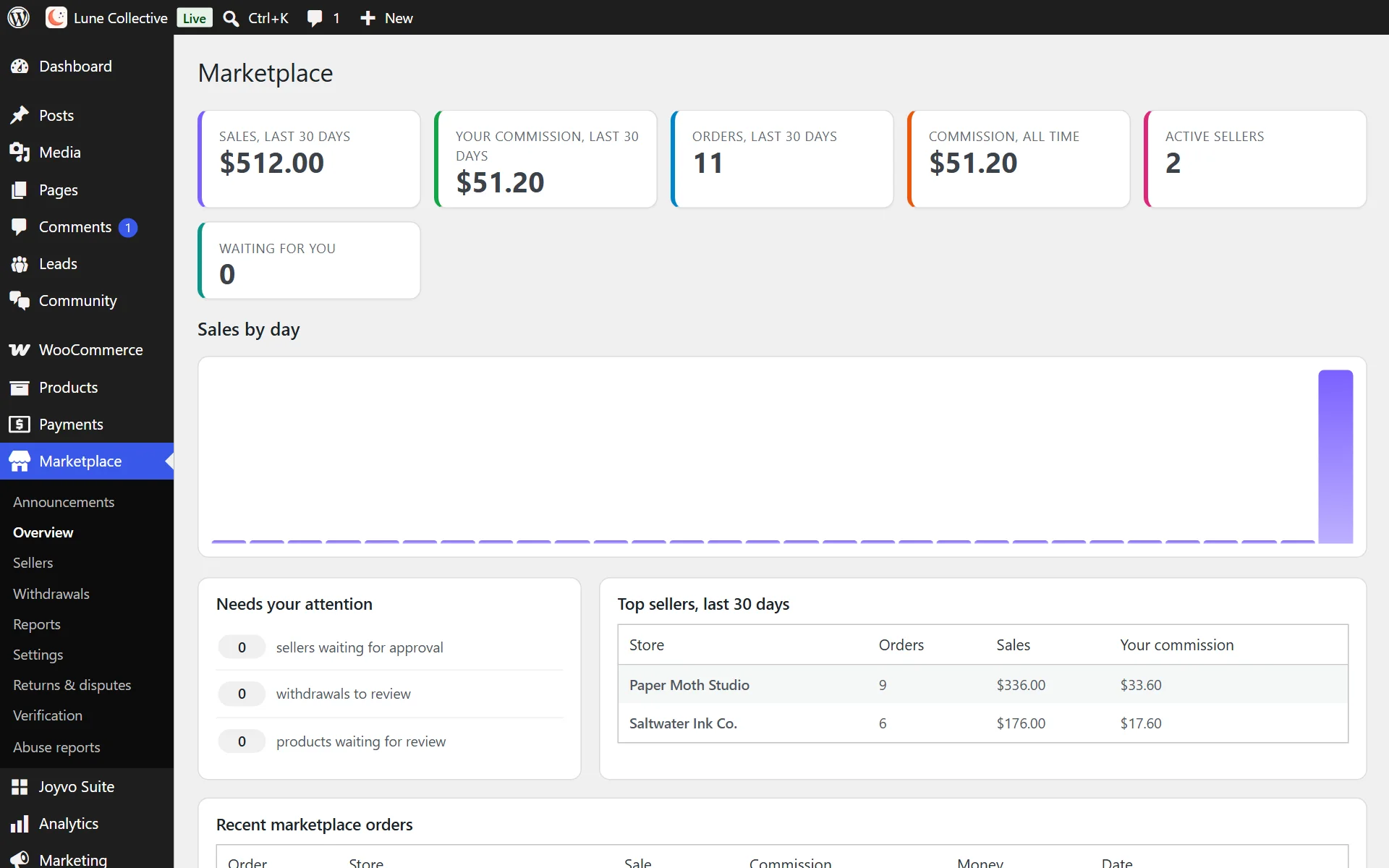Click the Saltwater Ink Co. store name
The image size is (1389, 868).
pos(683,723)
